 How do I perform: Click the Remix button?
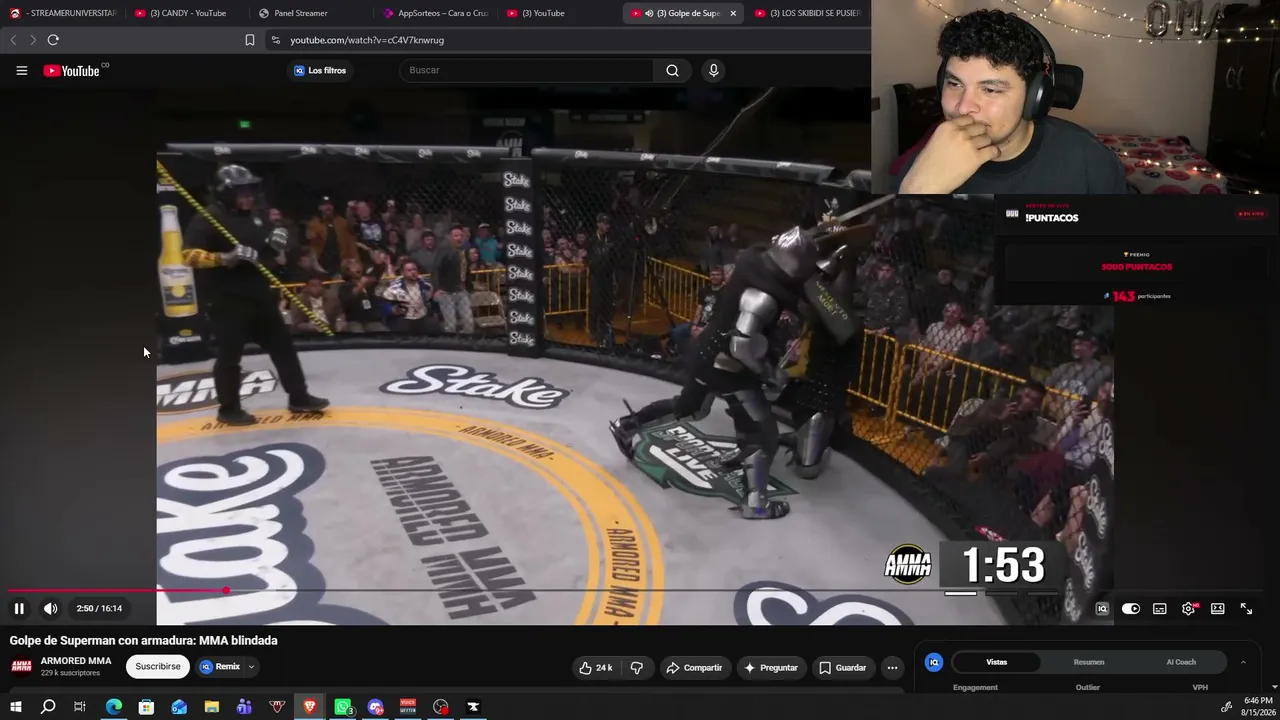[x=220, y=667]
